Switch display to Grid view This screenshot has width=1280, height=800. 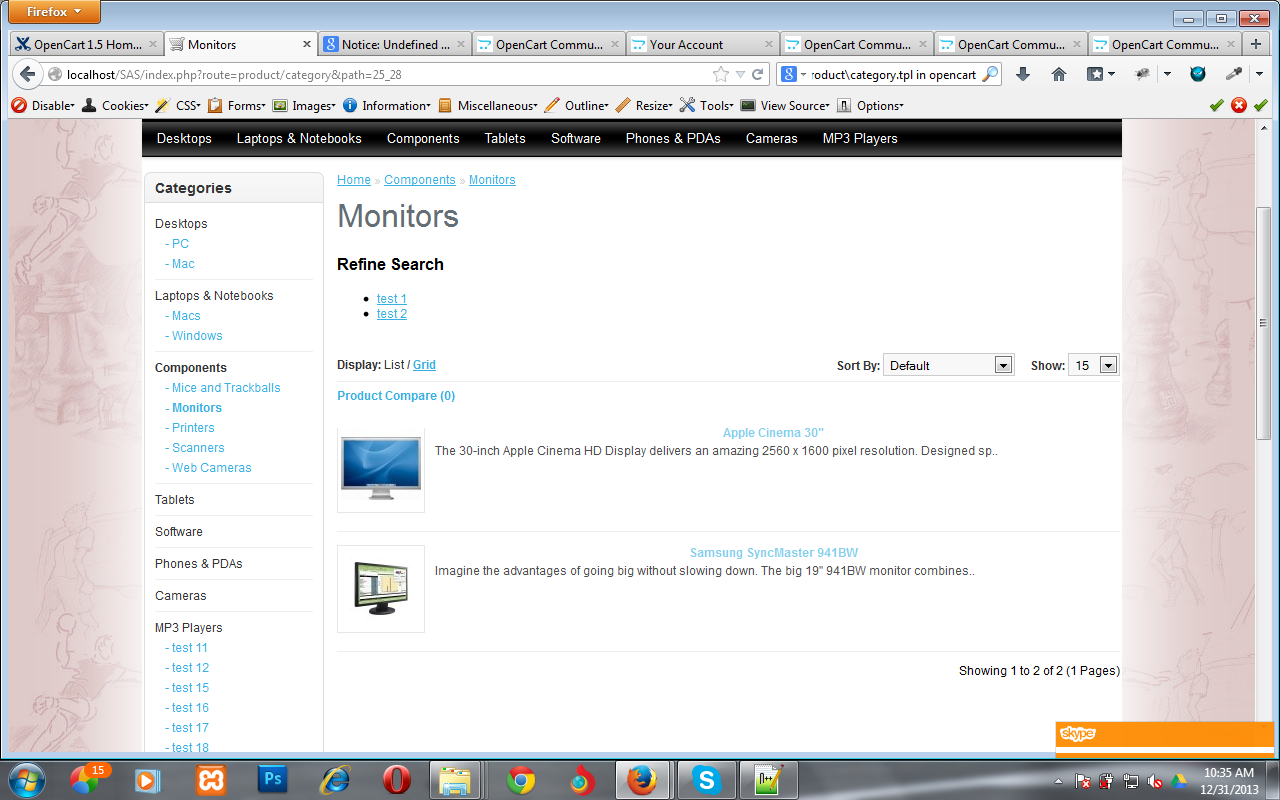point(424,365)
